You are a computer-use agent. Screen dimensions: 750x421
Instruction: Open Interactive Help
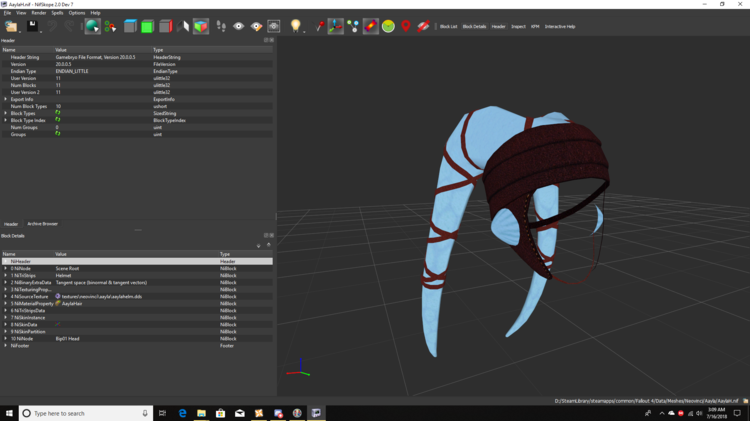[560, 27]
